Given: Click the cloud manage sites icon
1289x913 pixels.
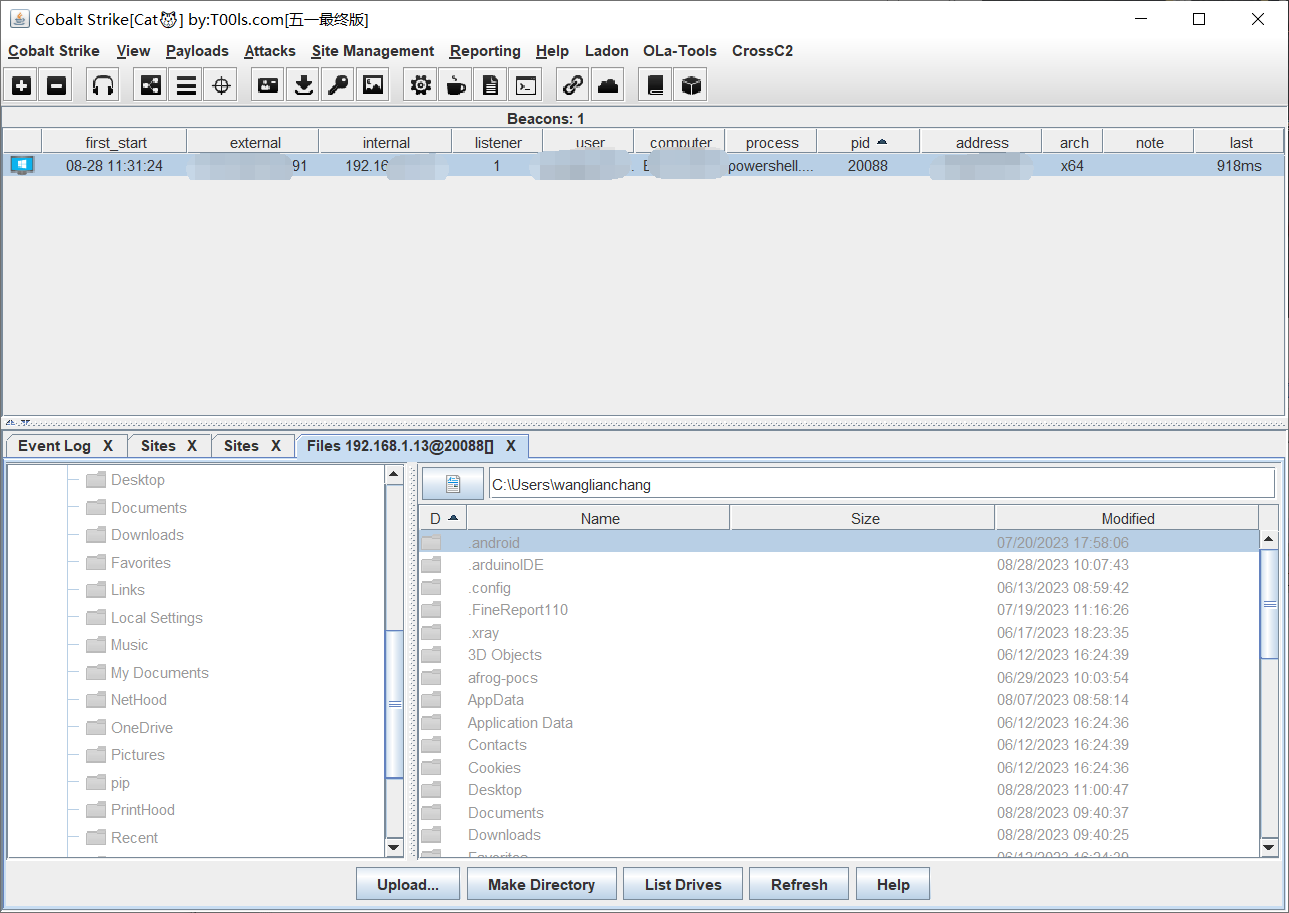Looking at the screenshot, I should pyautogui.click(x=608, y=85).
